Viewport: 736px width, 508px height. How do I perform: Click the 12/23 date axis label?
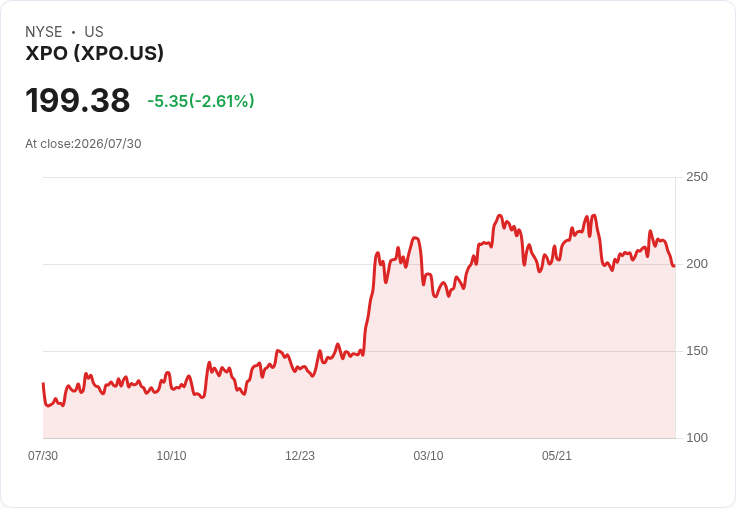point(300,456)
